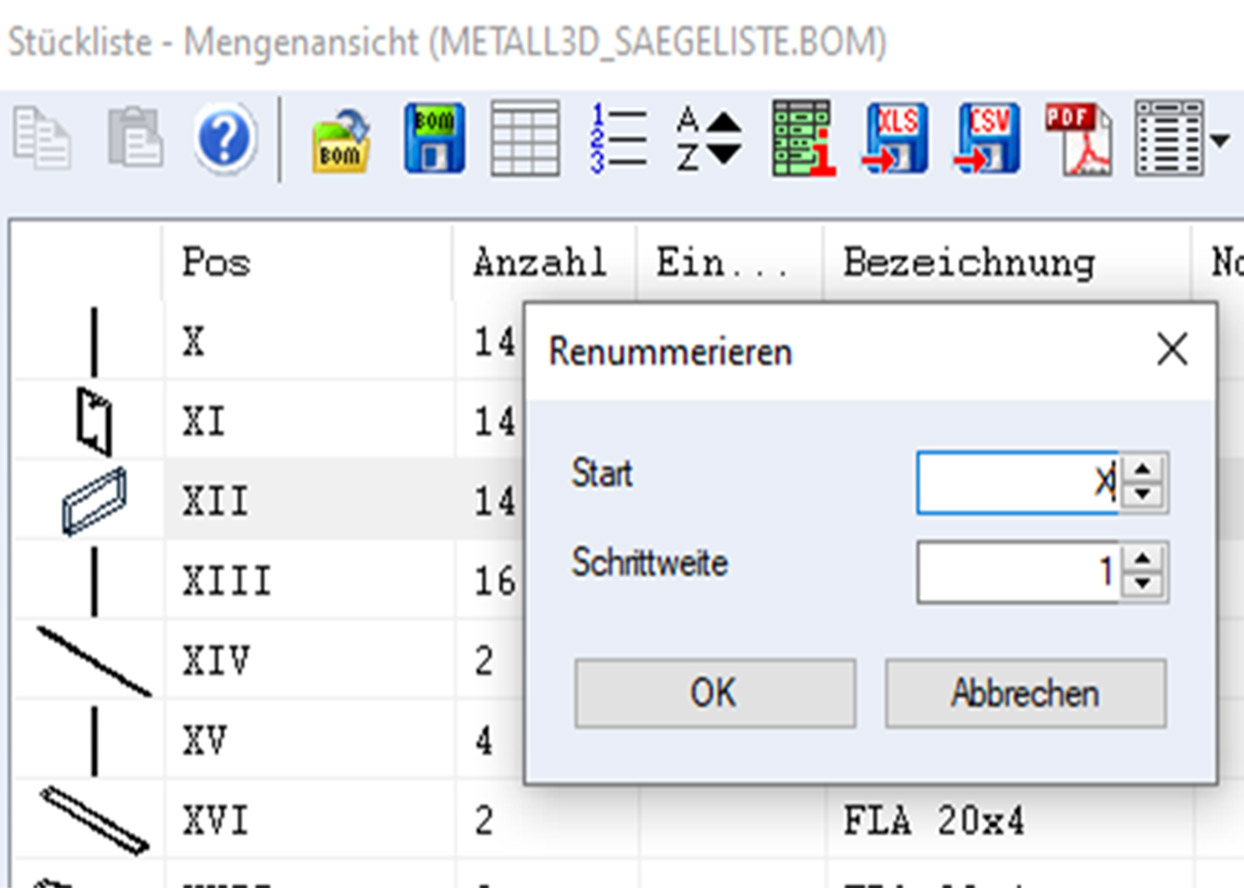1244x893 pixels.
Task: Increase the Schrittweite value with up arrow
Action: click(x=1144, y=559)
